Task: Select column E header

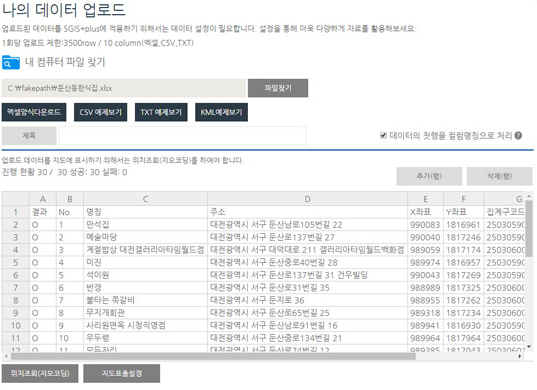Action: [425, 199]
